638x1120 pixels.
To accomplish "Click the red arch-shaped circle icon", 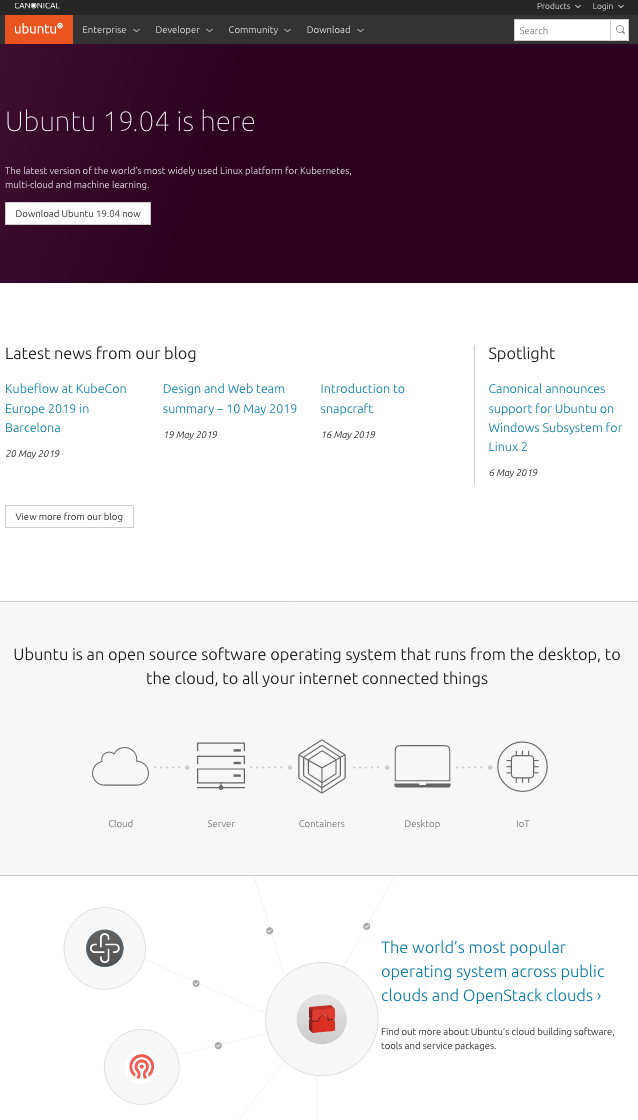I will tap(141, 1068).
